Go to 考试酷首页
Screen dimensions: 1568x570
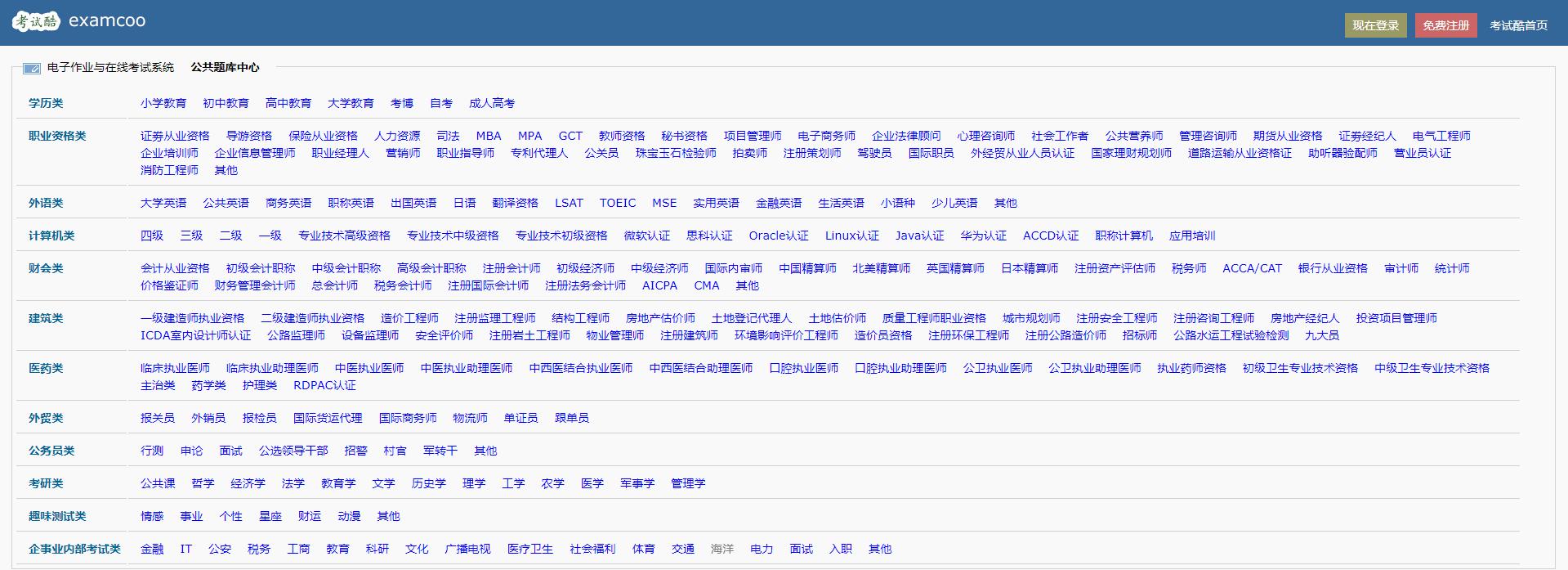(1518, 25)
